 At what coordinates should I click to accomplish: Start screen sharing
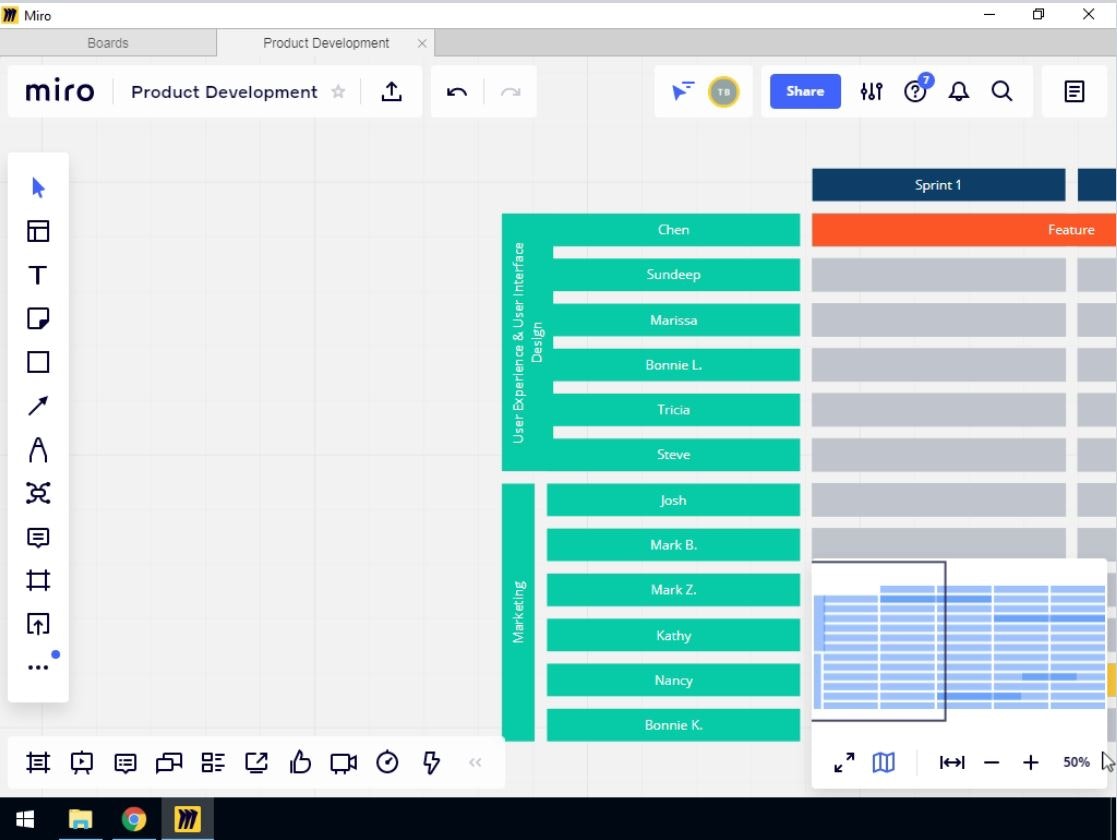256,762
